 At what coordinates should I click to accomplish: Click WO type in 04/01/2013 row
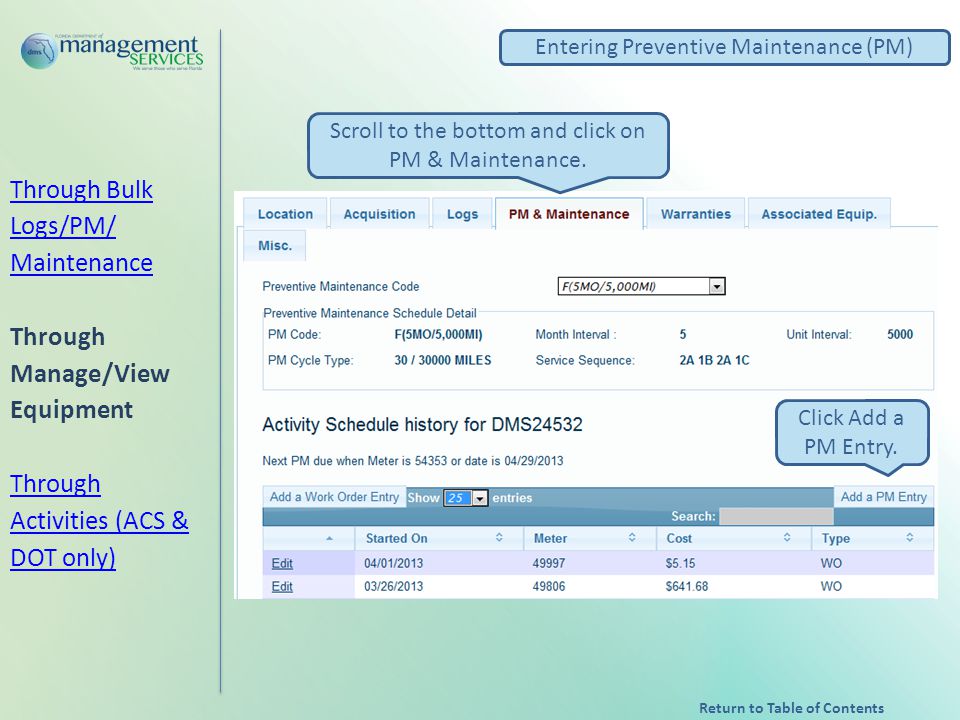point(831,563)
